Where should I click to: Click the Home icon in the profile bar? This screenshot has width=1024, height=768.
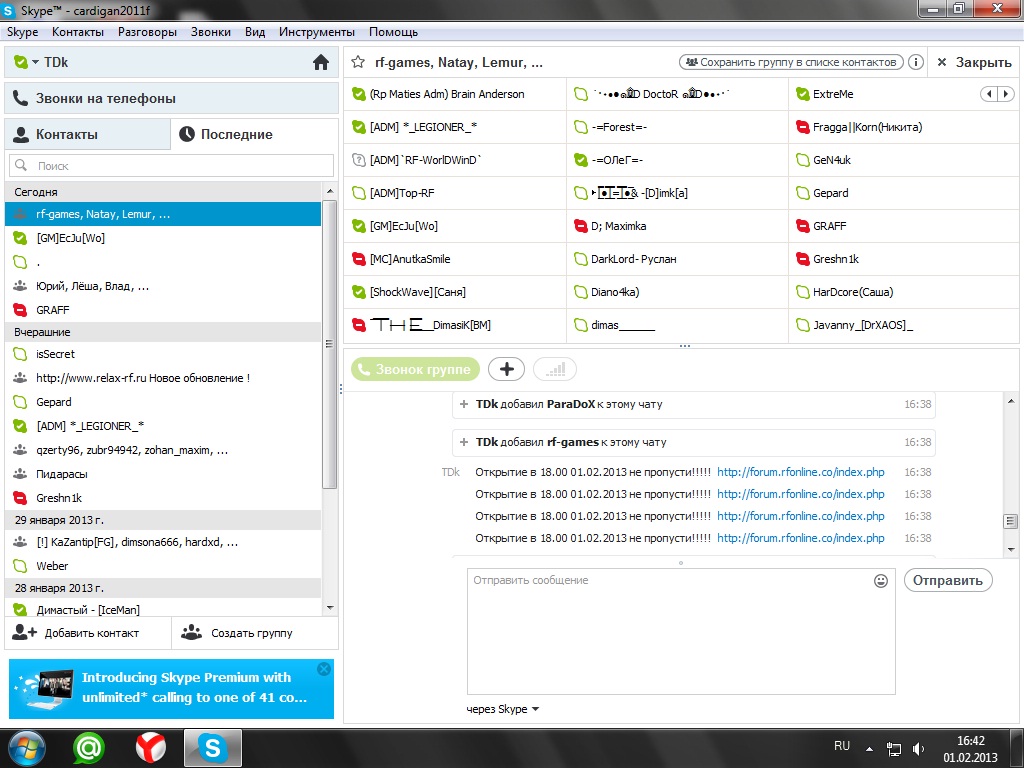[321, 62]
